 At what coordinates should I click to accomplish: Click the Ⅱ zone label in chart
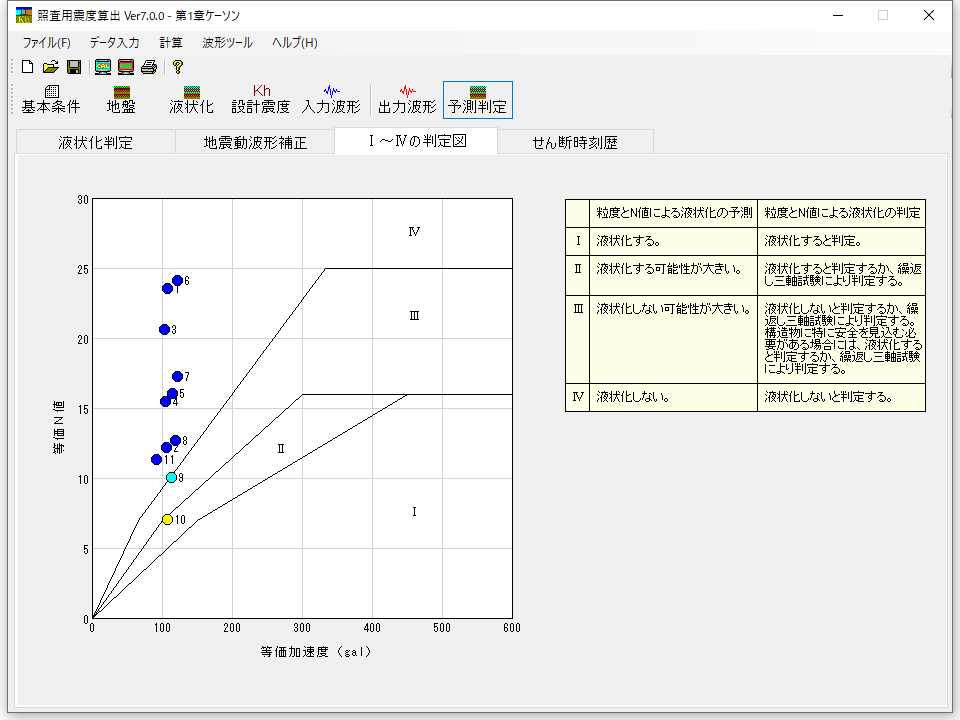(x=281, y=449)
